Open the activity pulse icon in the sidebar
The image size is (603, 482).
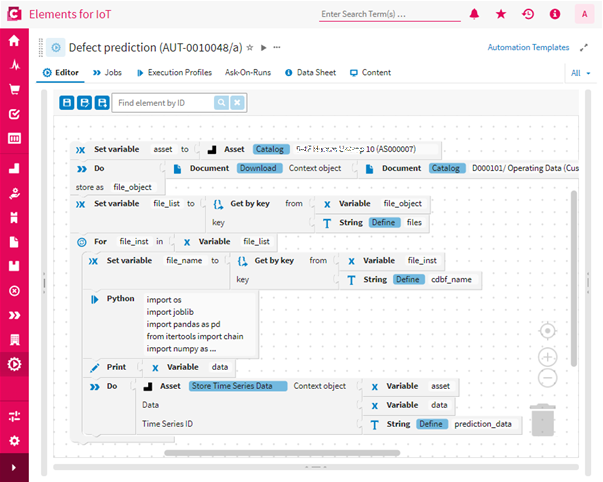14,65
